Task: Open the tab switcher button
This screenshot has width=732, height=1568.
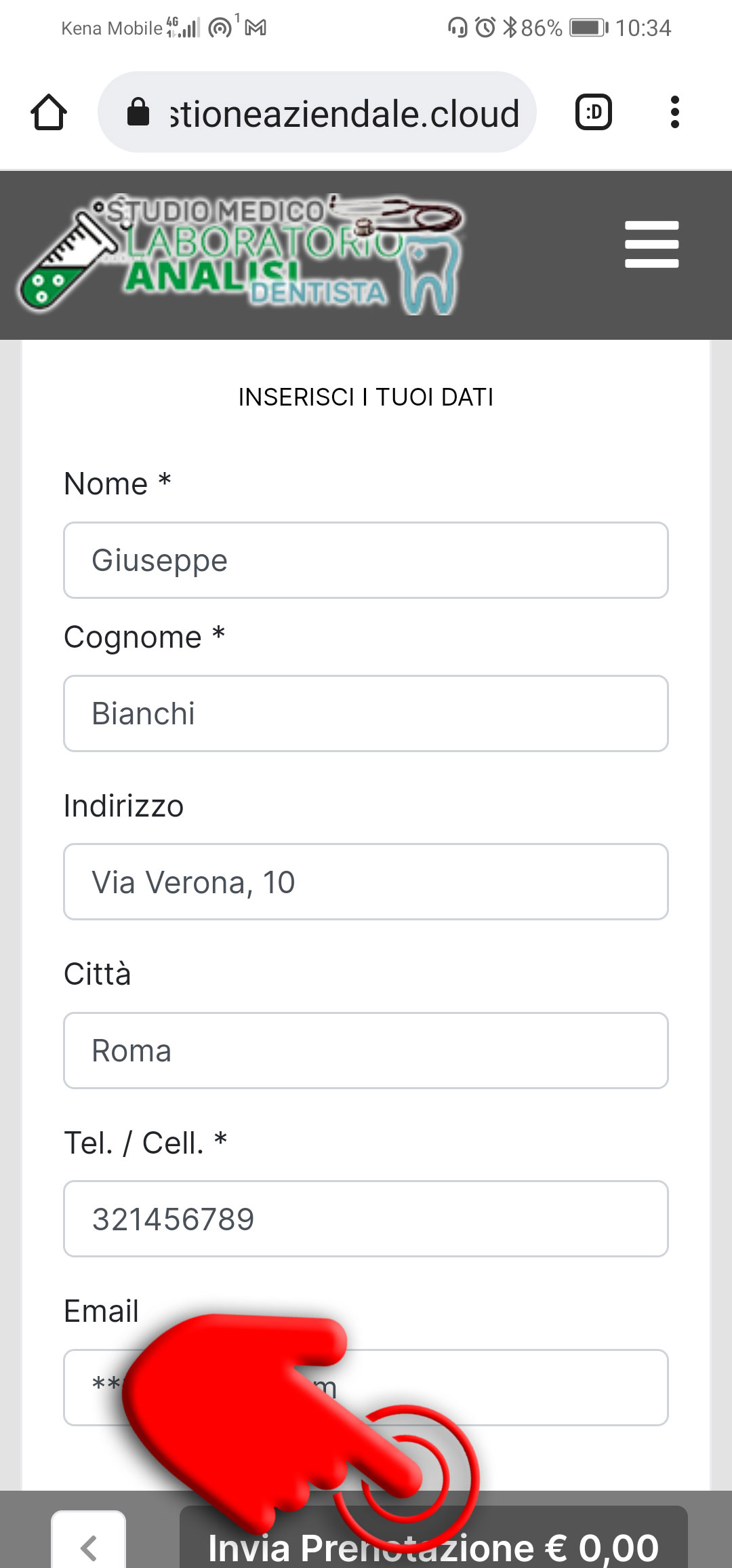Action: pyautogui.click(x=594, y=112)
